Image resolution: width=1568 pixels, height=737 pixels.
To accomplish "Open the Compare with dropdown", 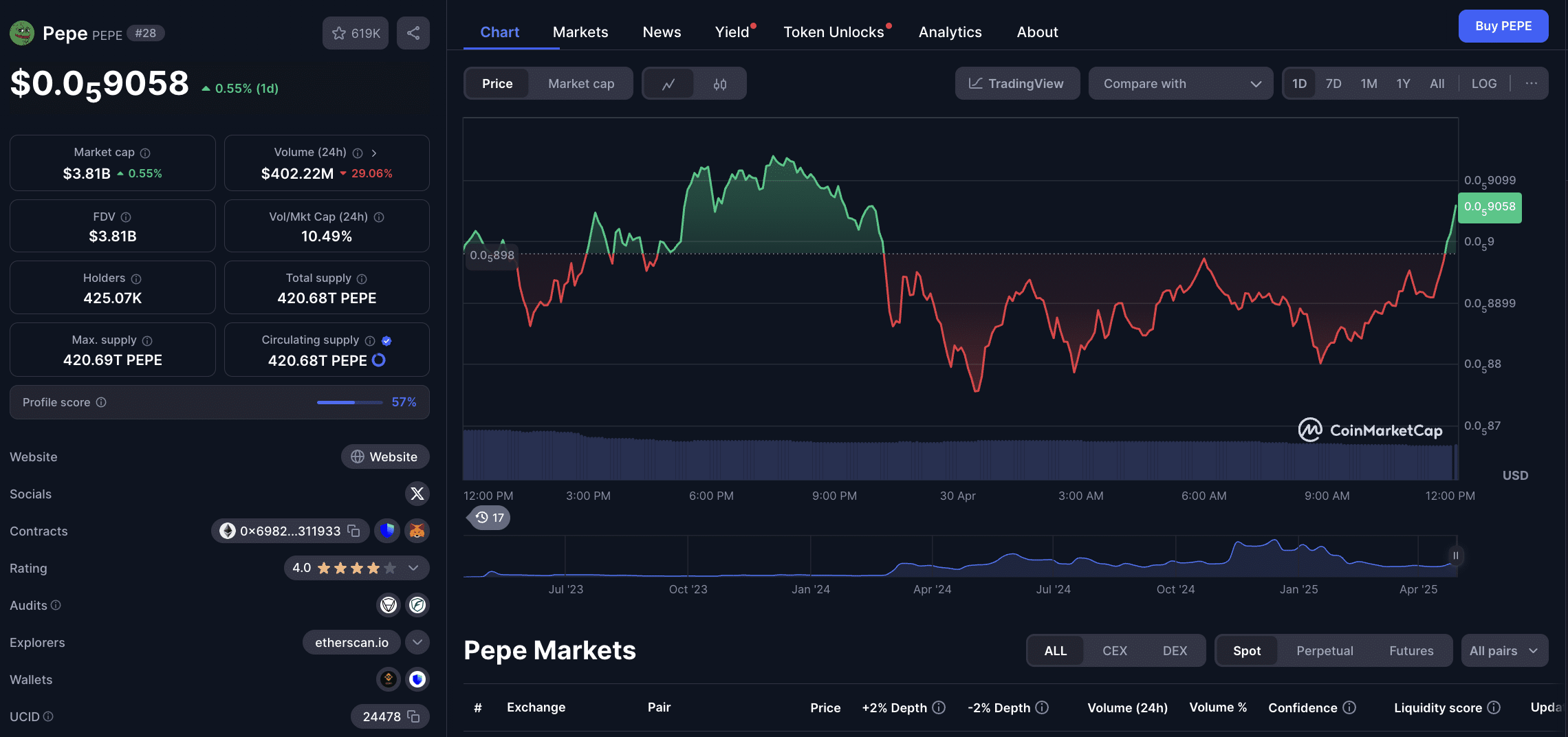I will click(x=1181, y=83).
